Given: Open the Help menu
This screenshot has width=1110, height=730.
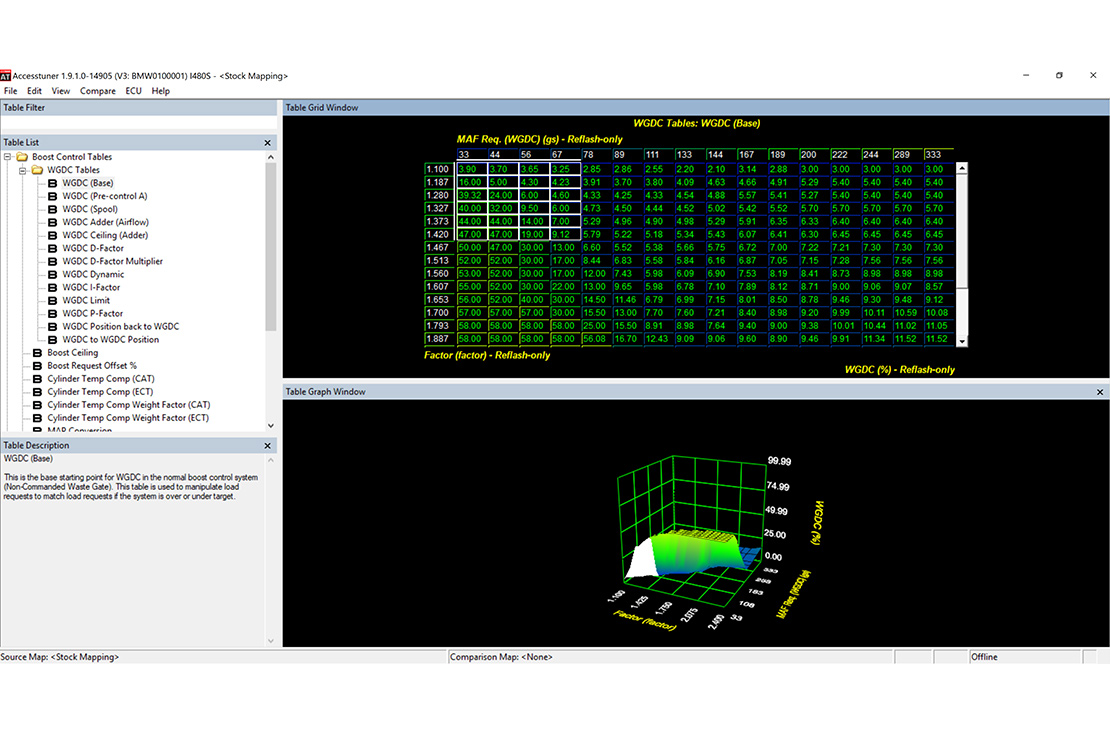Looking at the screenshot, I should coord(161,91).
